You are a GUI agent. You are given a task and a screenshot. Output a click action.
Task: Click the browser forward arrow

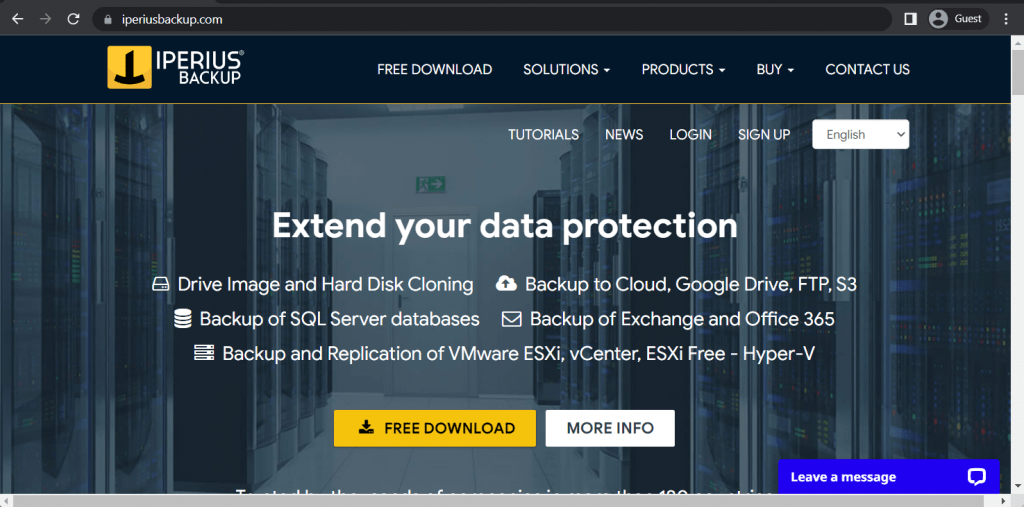(45, 19)
